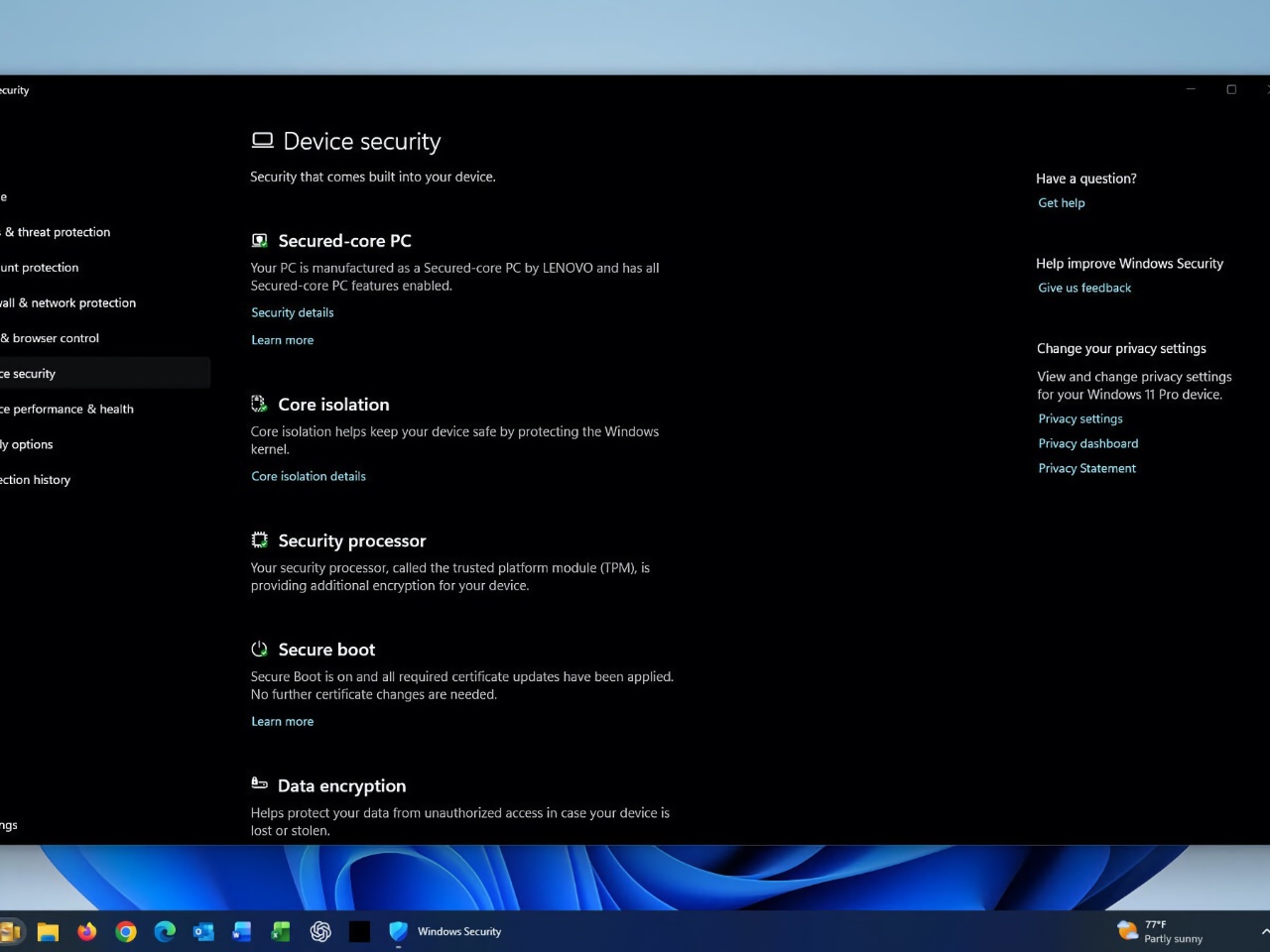Launch Excel from the taskbar
The image size is (1270, 952).
(281, 931)
